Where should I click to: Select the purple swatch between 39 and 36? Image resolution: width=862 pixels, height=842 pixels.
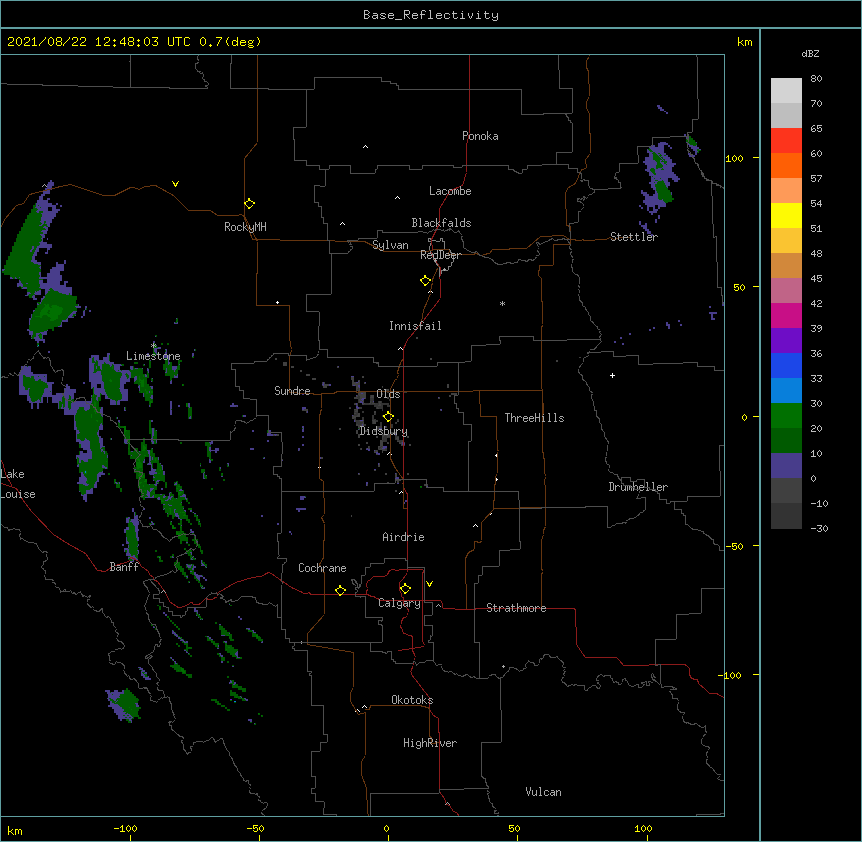coord(786,340)
